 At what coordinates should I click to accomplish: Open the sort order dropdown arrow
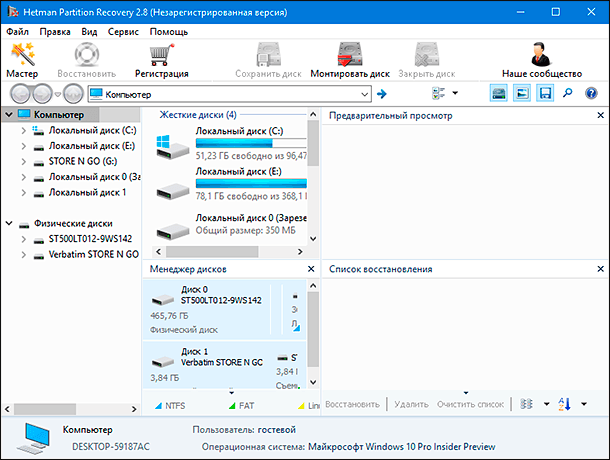(x=584, y=404)
